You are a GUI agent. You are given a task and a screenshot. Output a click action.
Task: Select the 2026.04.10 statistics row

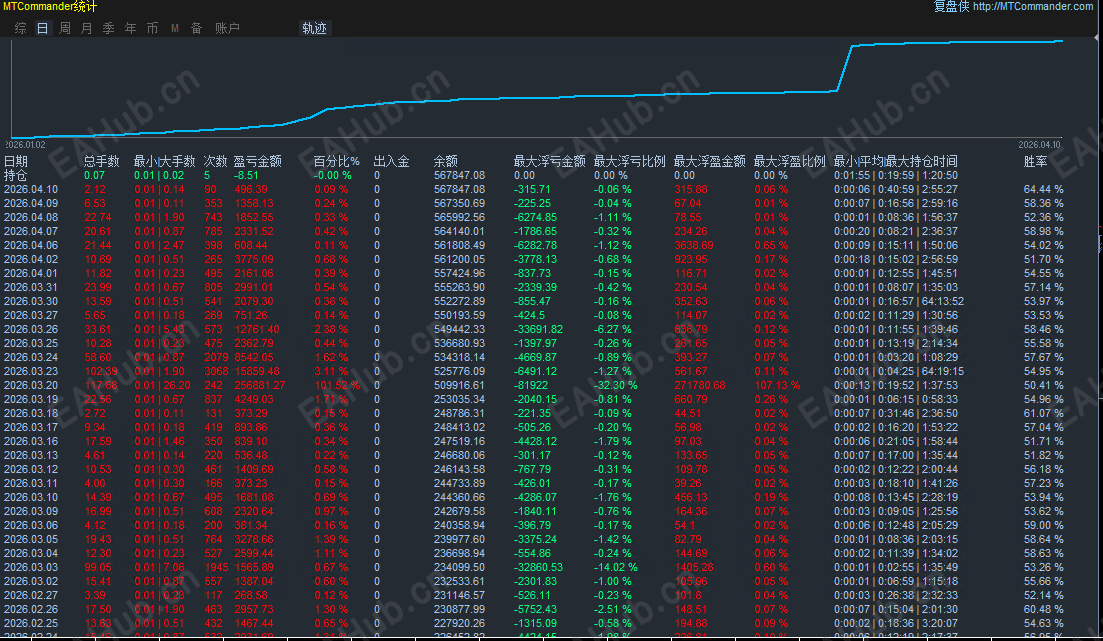(32, 190)
